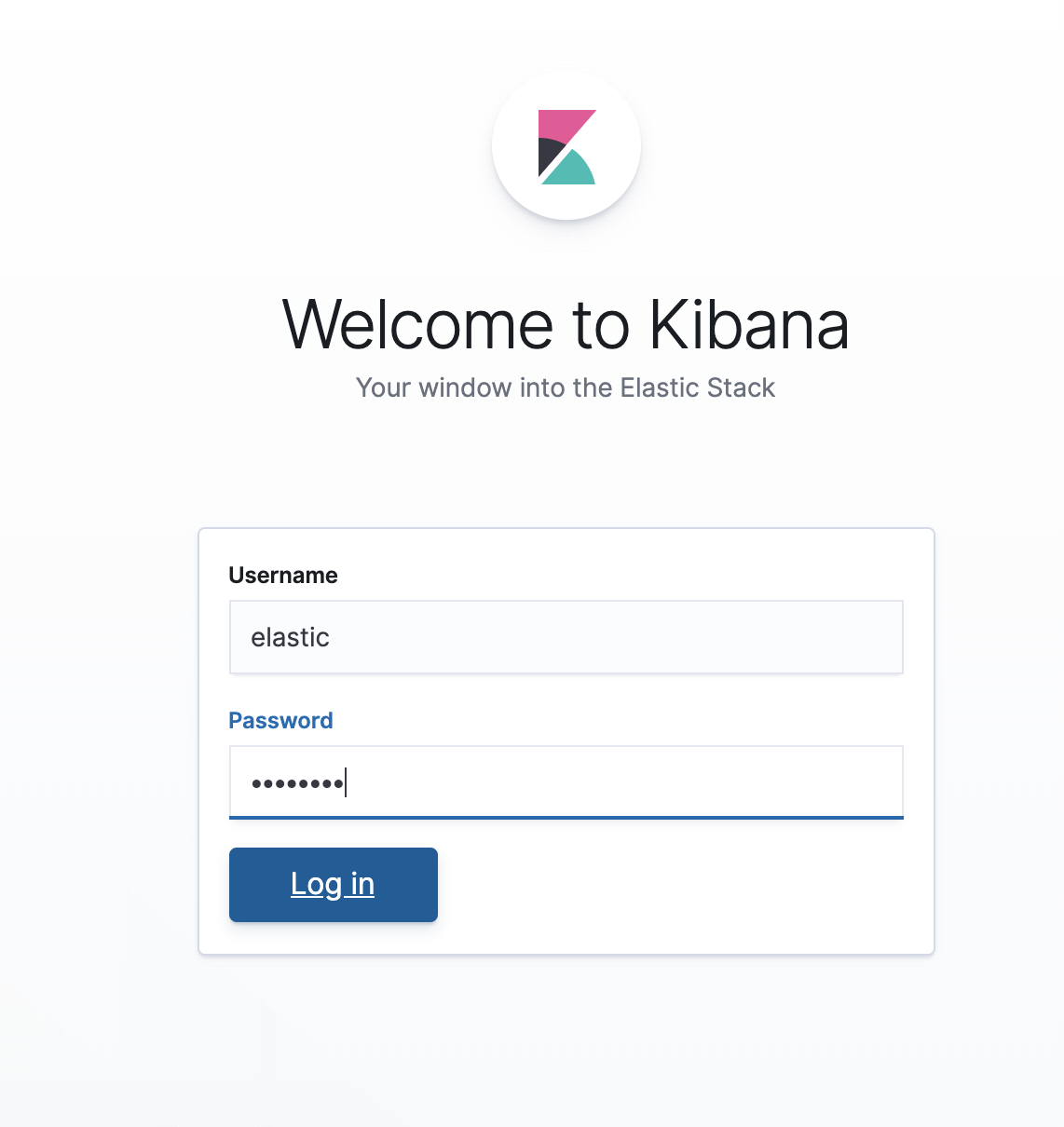This screenshot has width=1064, height=1127.
Task: Click the 'elastic' text in Username field
Action: click(x=290, y=637)
